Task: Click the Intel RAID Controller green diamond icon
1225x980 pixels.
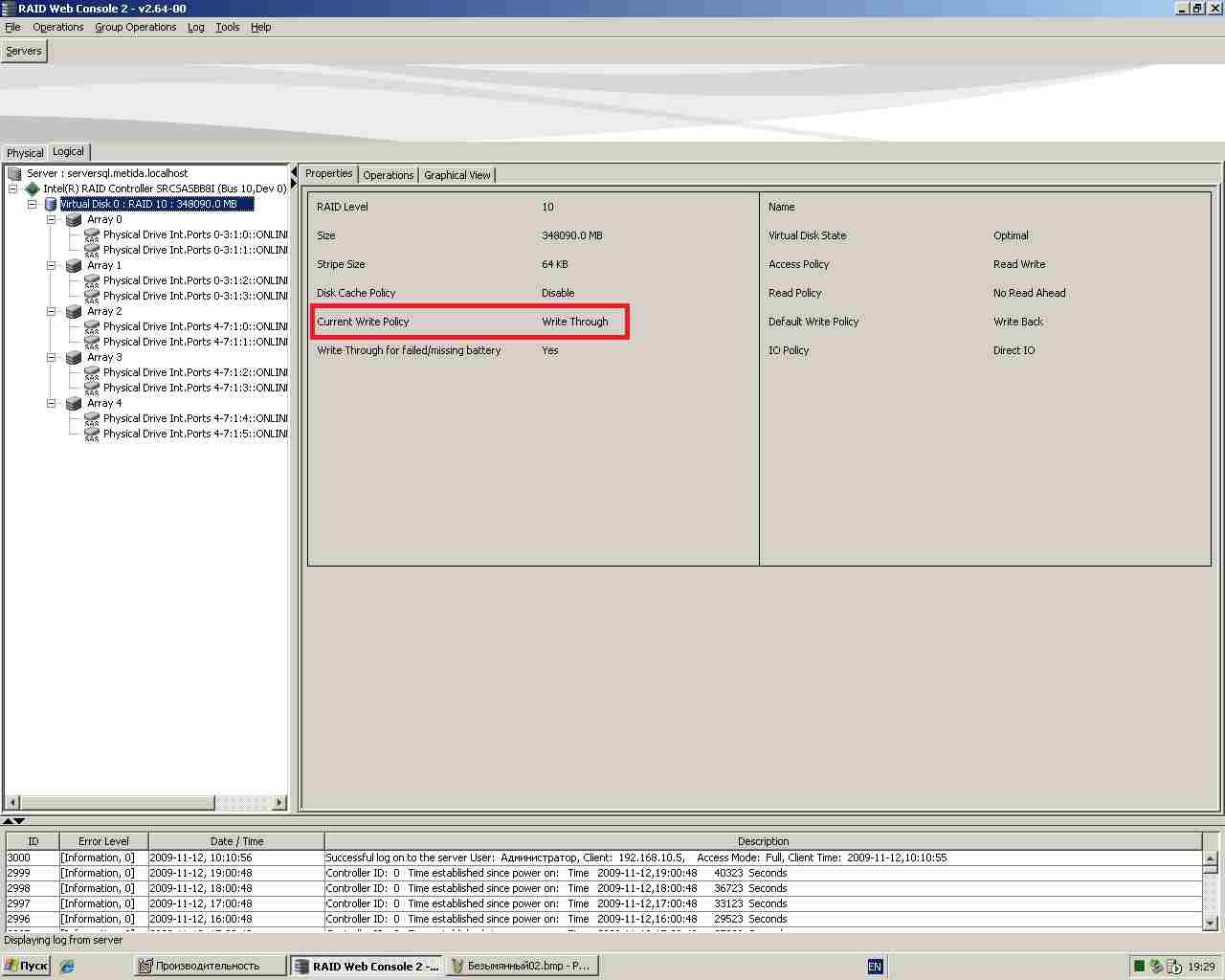Action: (32, 189)
